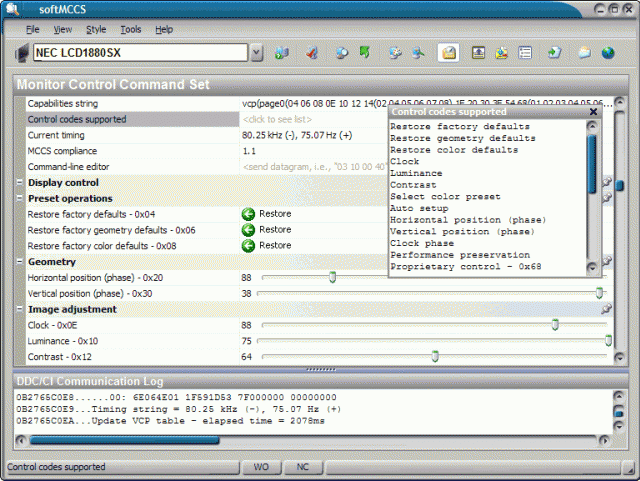Click main panel scrollbar up arrow

click(620, 102)
